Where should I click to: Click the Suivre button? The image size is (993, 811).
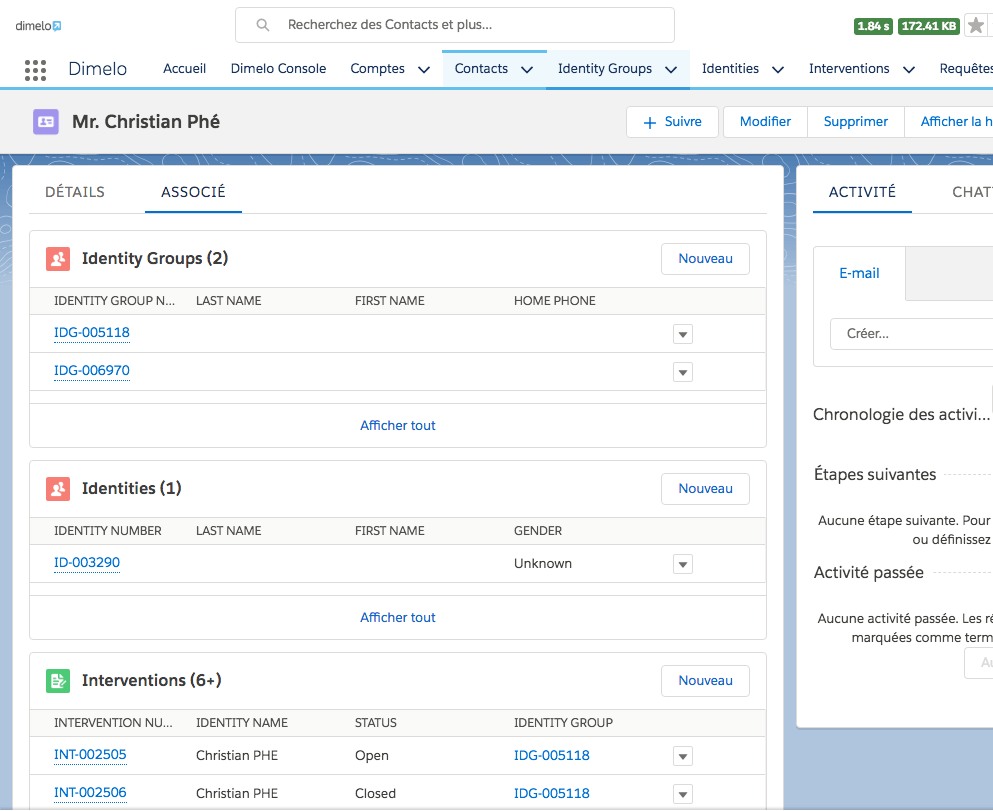tap(672, 122)
